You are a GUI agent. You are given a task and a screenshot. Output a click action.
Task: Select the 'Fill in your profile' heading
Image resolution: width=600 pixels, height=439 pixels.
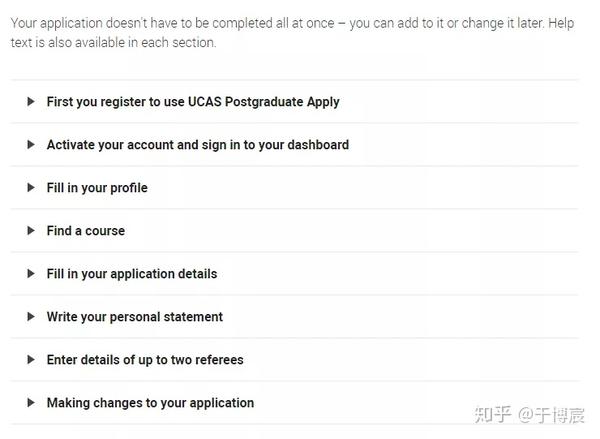point(97,188)
